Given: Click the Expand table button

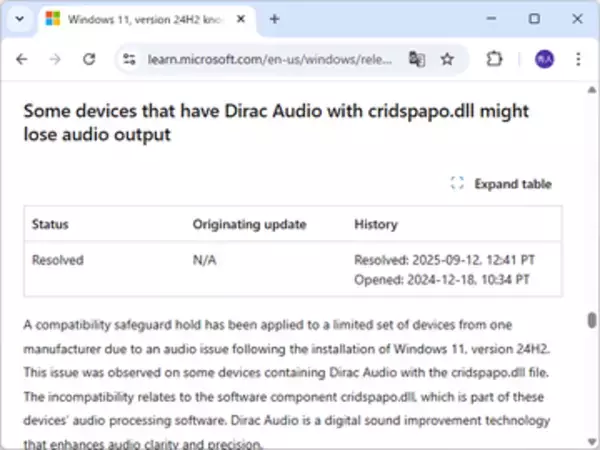Looking at the screenshot, I should pyautogui.click(x=501, y=184).
